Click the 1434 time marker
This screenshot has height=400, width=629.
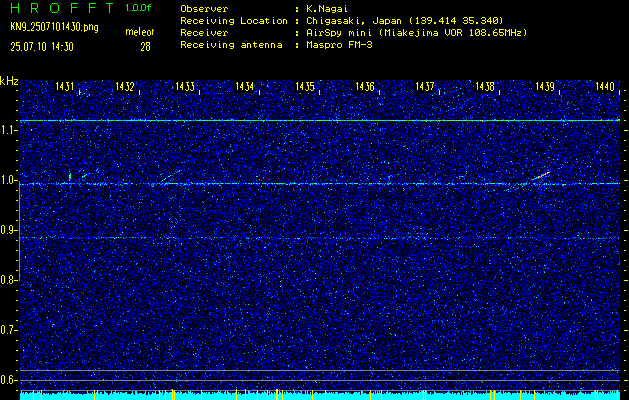click(x=245, y=86)
